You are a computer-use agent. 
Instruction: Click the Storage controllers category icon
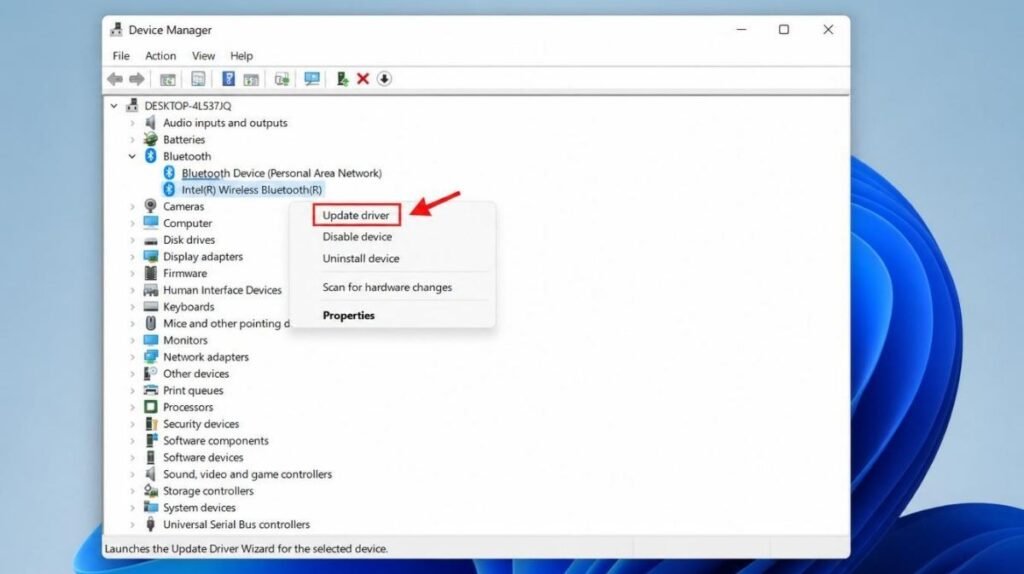(x=151, y=490)
